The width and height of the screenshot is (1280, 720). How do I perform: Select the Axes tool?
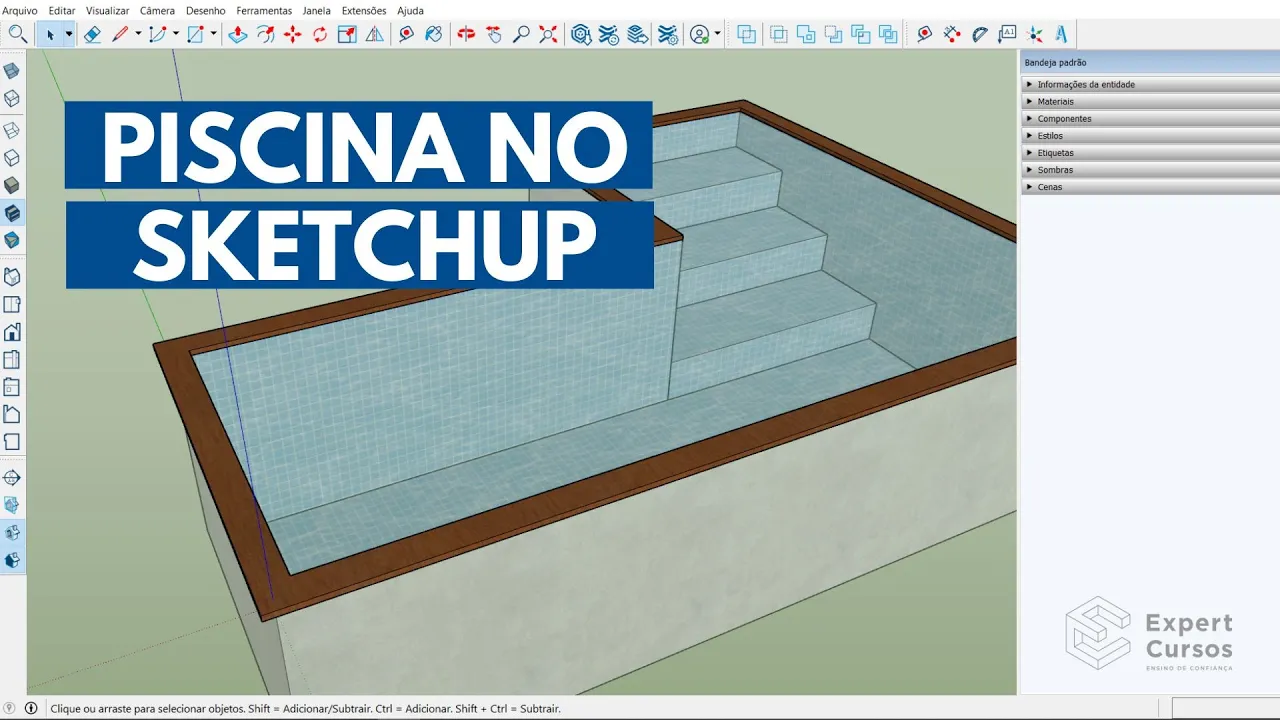point(1035,34)
